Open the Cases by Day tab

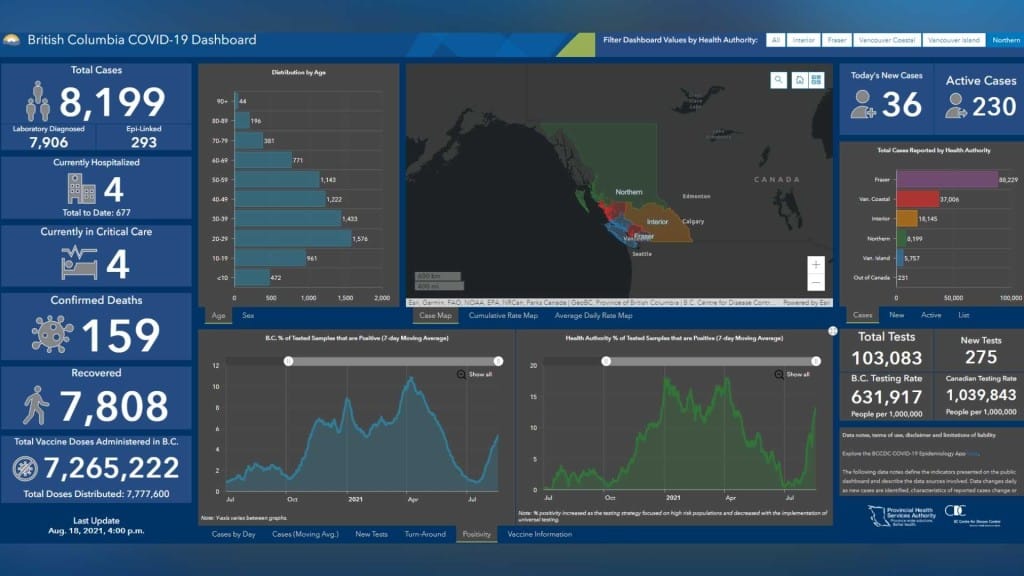point(233,534)
